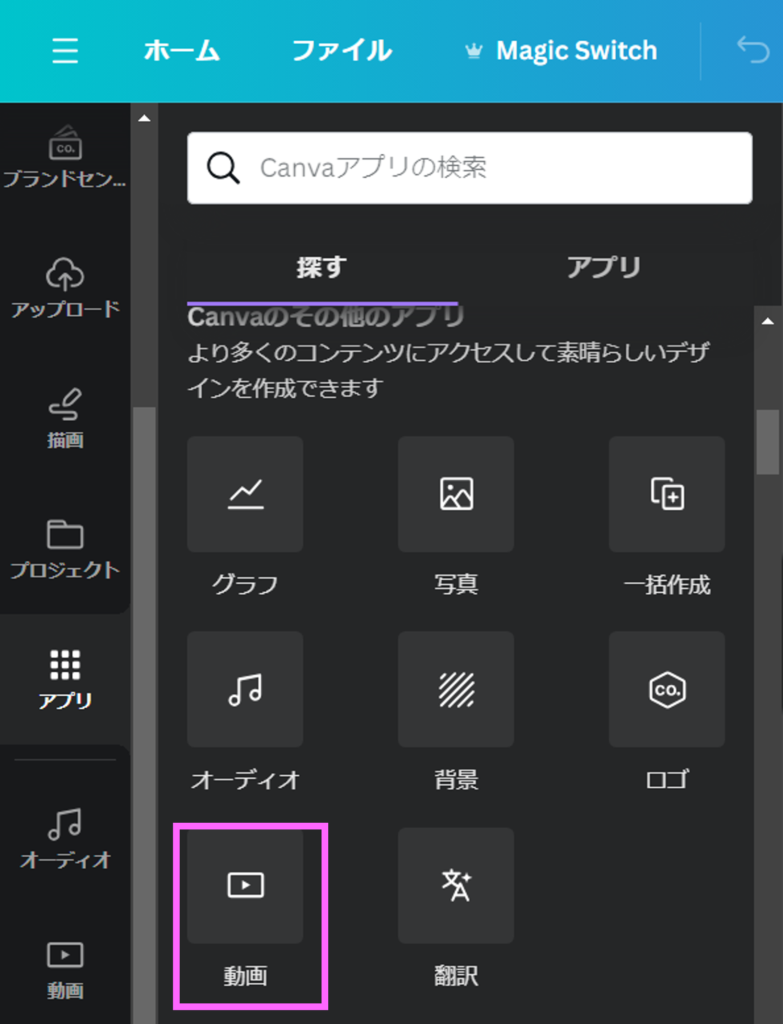This screenshot has width=783, height=1024.
Task: Open the オーディオ app tile in grid
Action: point(245,689)
